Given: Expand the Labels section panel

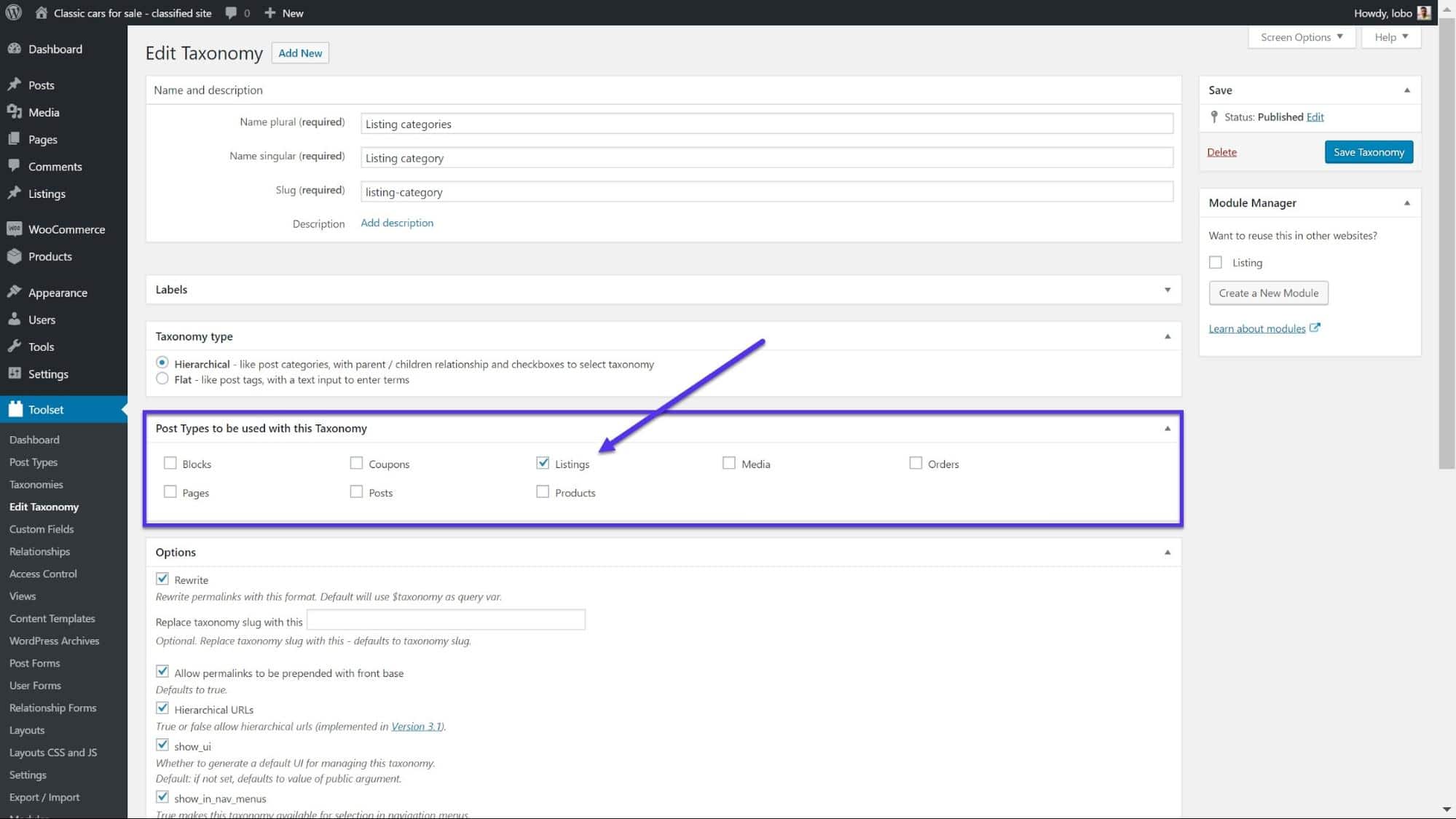Looking at the screenshot, I should click(1167, 289).
